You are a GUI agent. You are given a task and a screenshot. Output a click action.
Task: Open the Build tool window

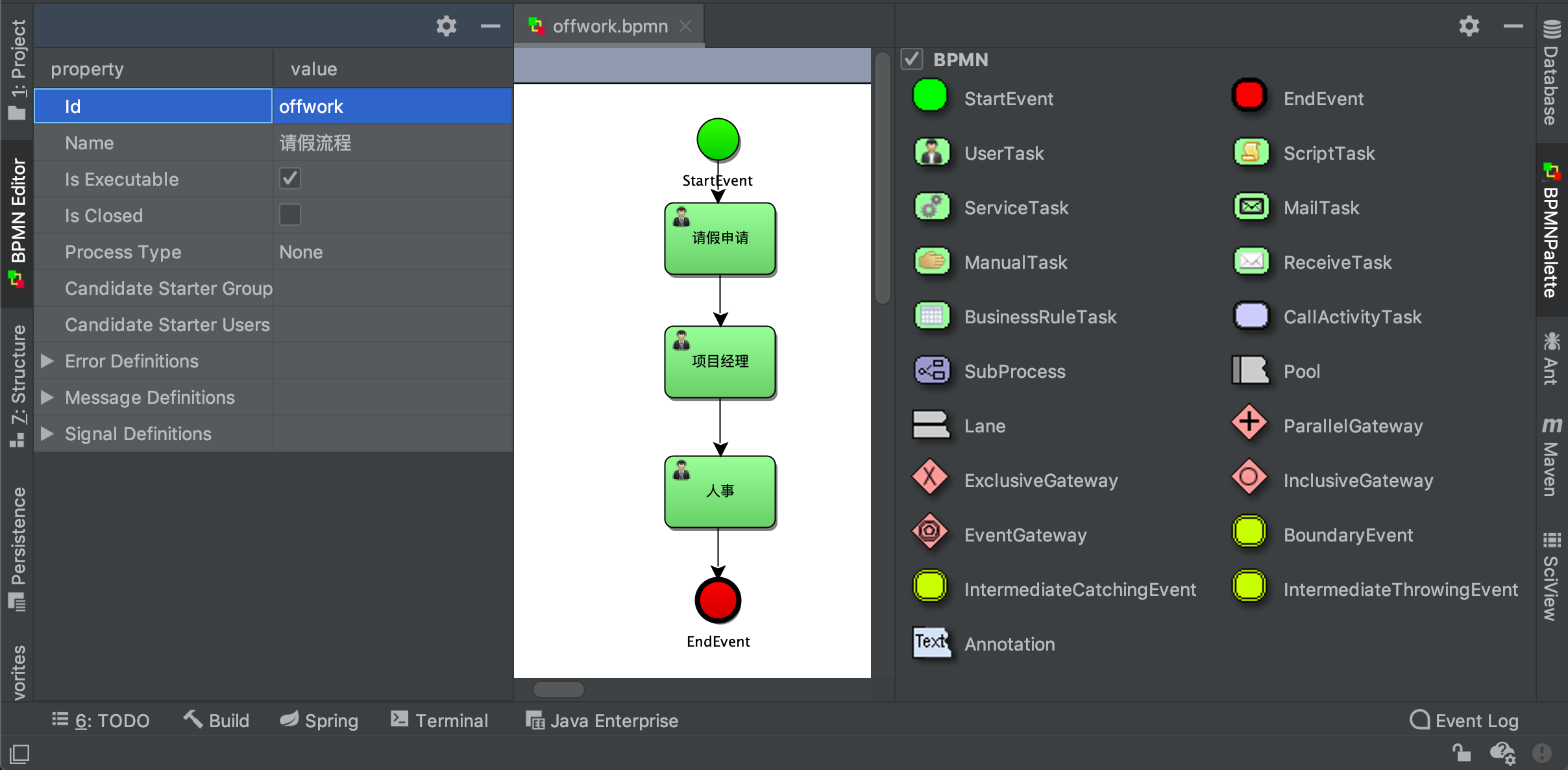click(216, 721)
